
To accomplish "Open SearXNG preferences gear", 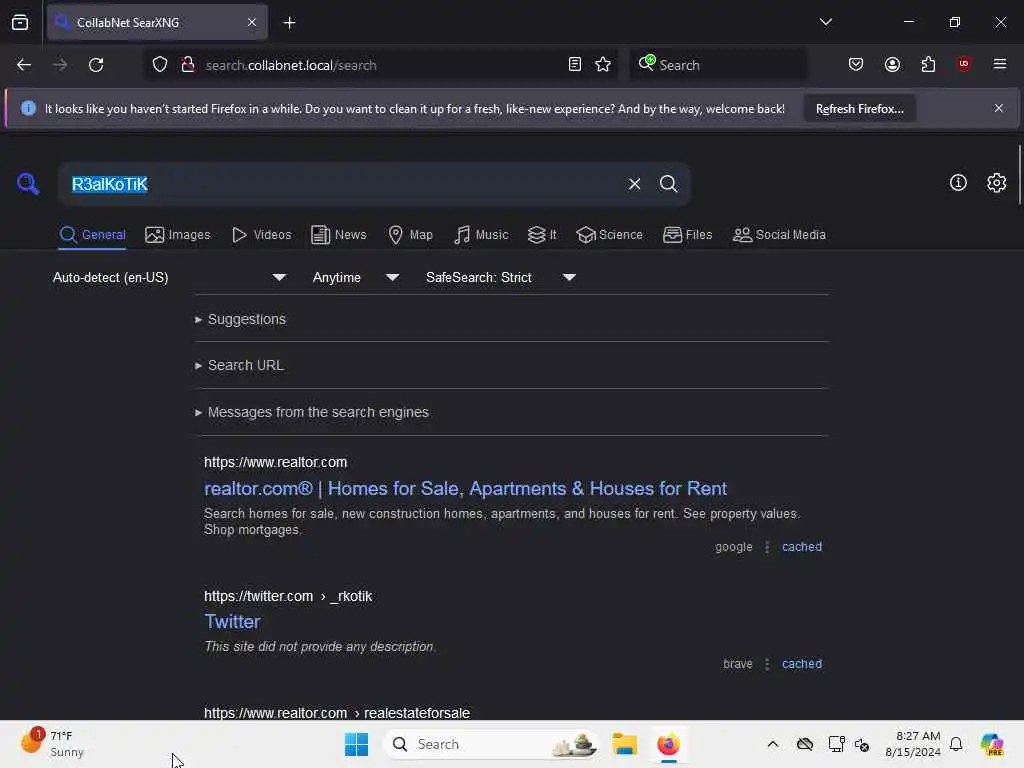I will pyautogui.click(x=997, y=183).
